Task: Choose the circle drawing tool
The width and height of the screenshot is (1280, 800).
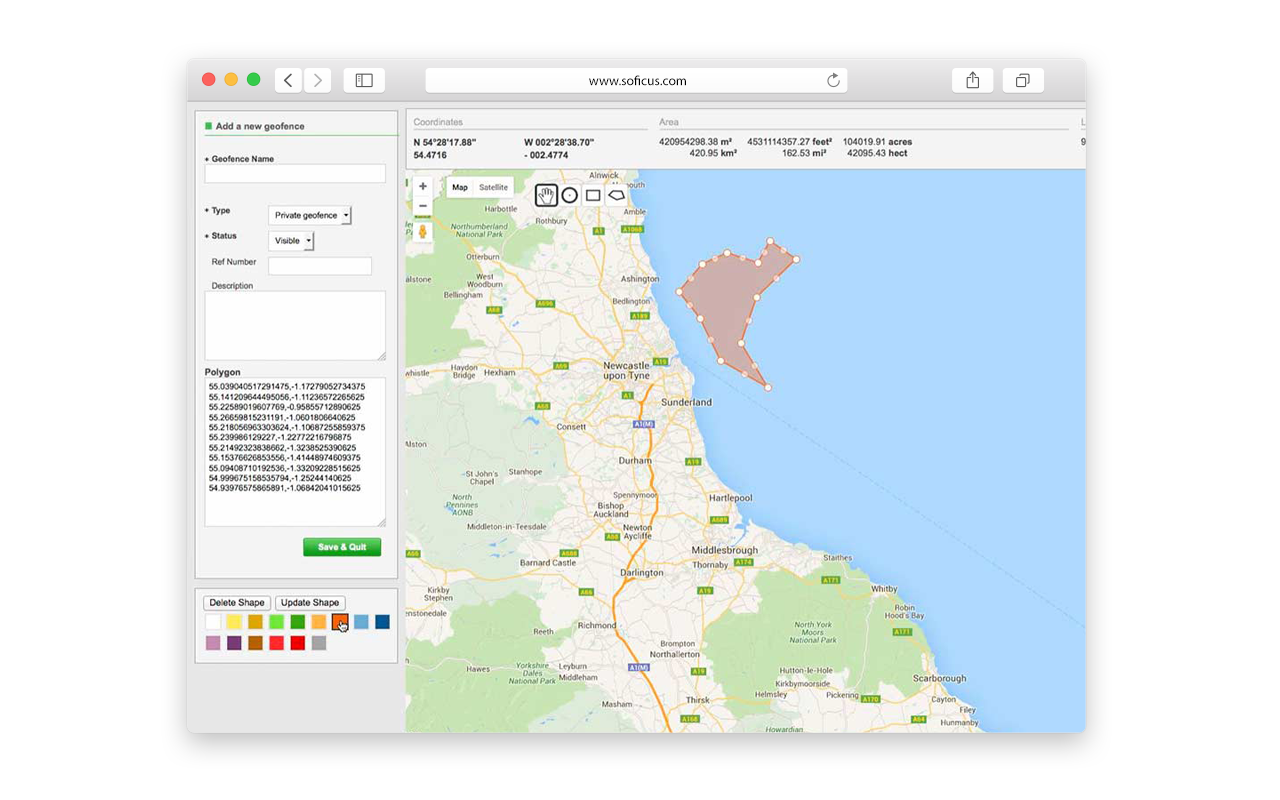Action: tap(569, 195)
